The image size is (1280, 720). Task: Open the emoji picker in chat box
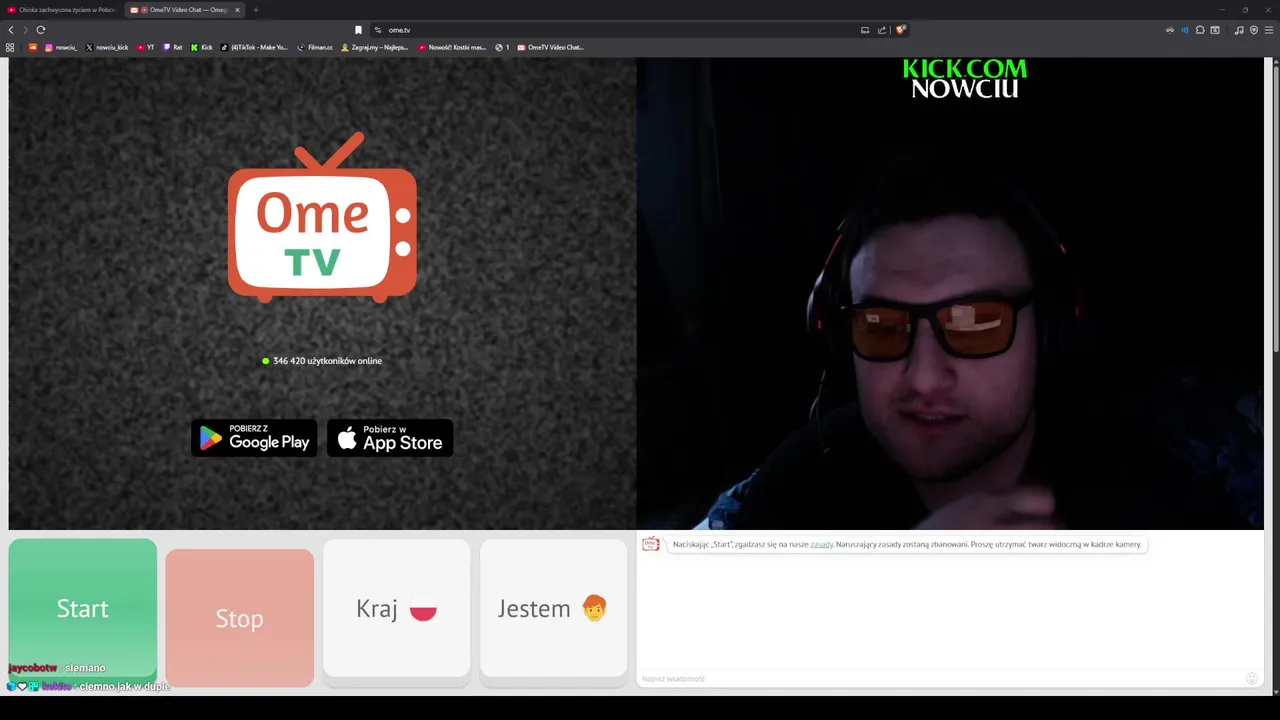pyautogui.click(x=1251, y=679)
